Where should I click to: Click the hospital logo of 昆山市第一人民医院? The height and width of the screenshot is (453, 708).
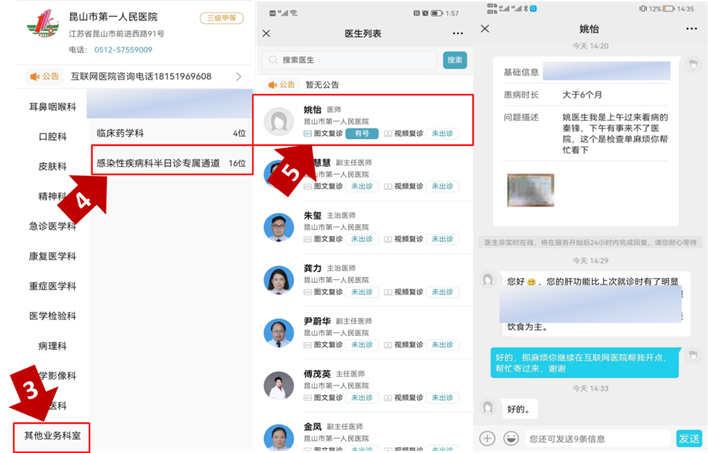[43, 23]
